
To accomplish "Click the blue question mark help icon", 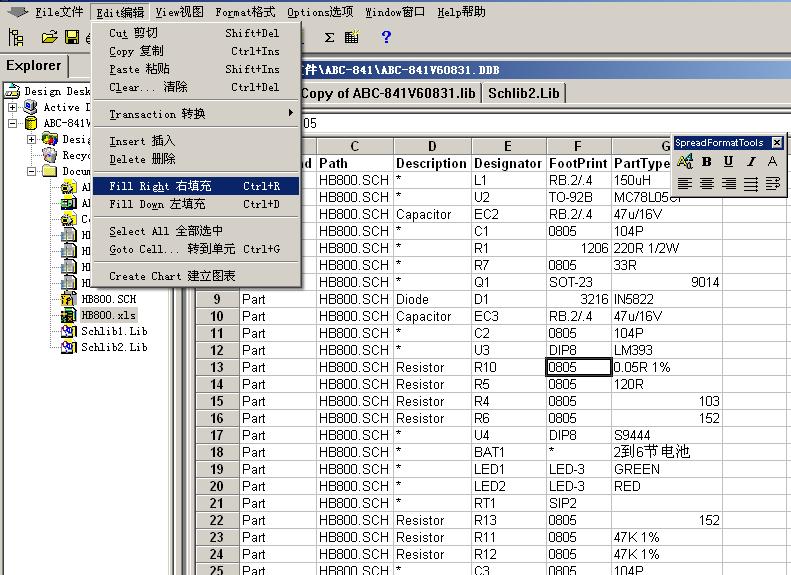I will pos(386,38).
